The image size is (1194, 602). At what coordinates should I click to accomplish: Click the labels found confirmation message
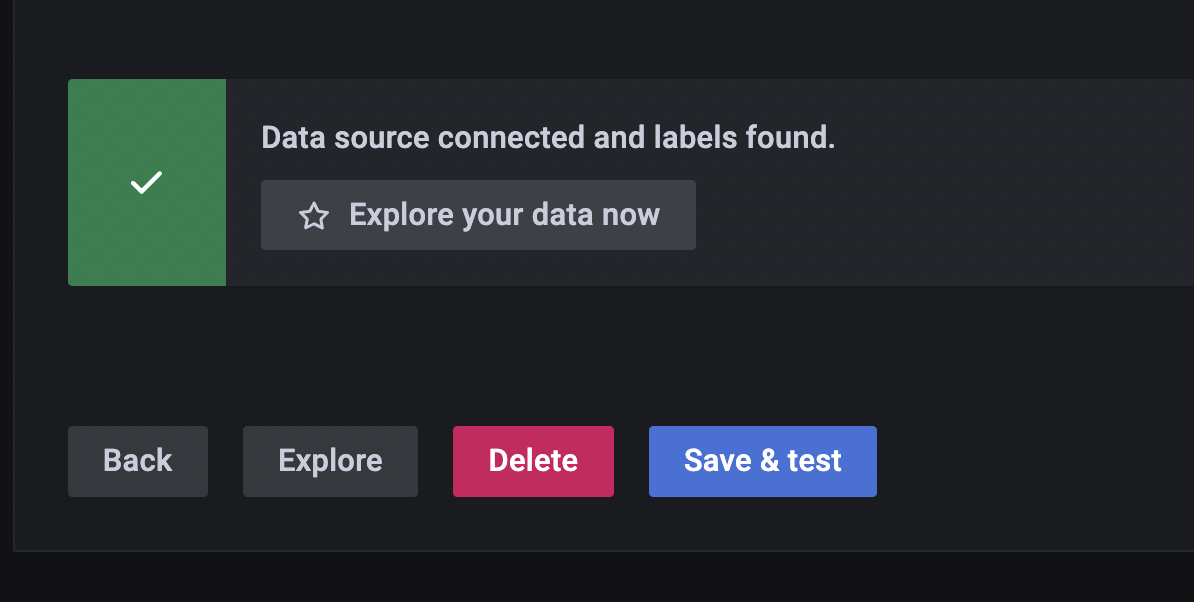click(546, 137)
